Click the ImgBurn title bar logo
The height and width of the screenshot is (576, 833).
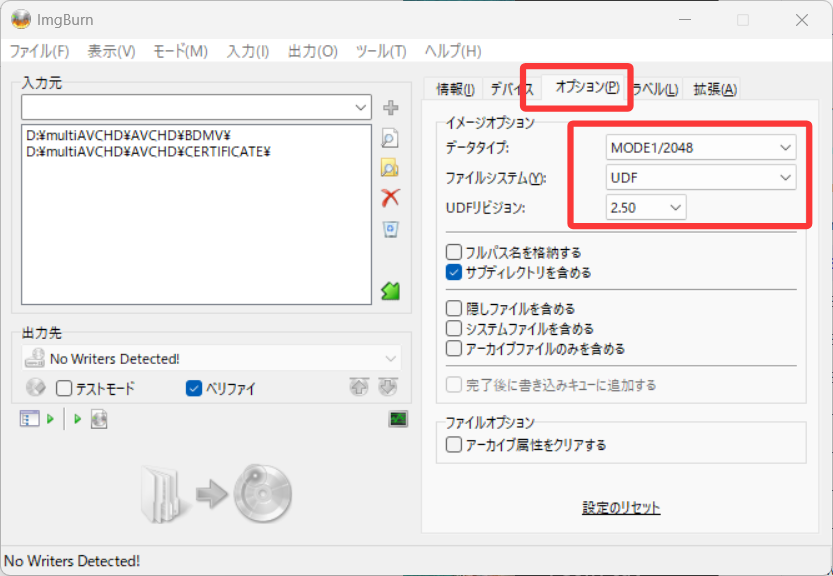(21, 20)
